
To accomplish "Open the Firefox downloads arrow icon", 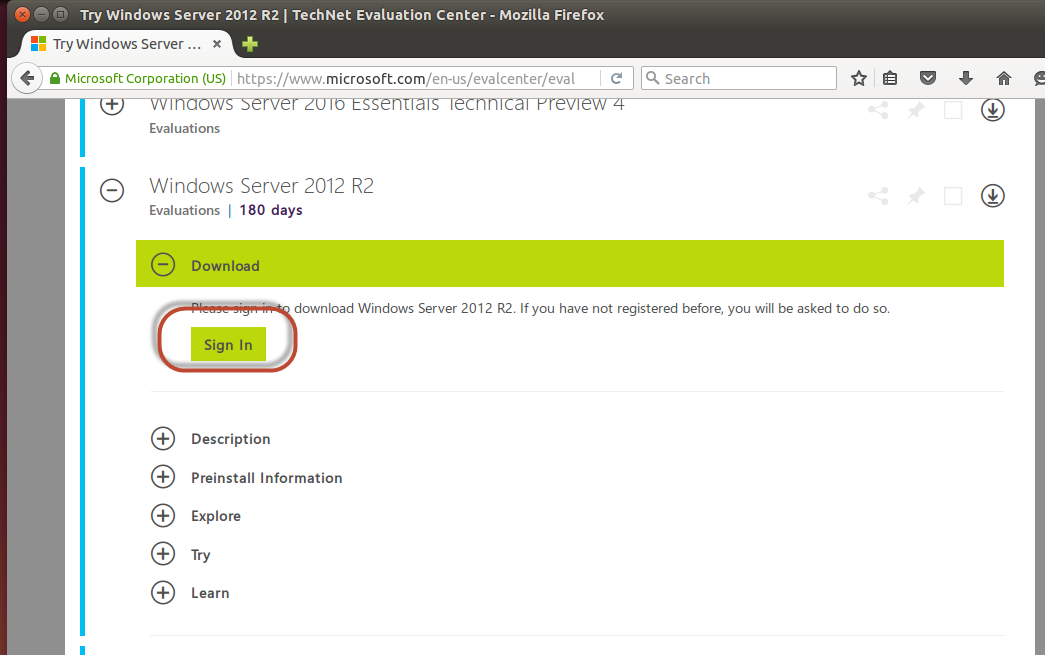I will pos(966,79).
